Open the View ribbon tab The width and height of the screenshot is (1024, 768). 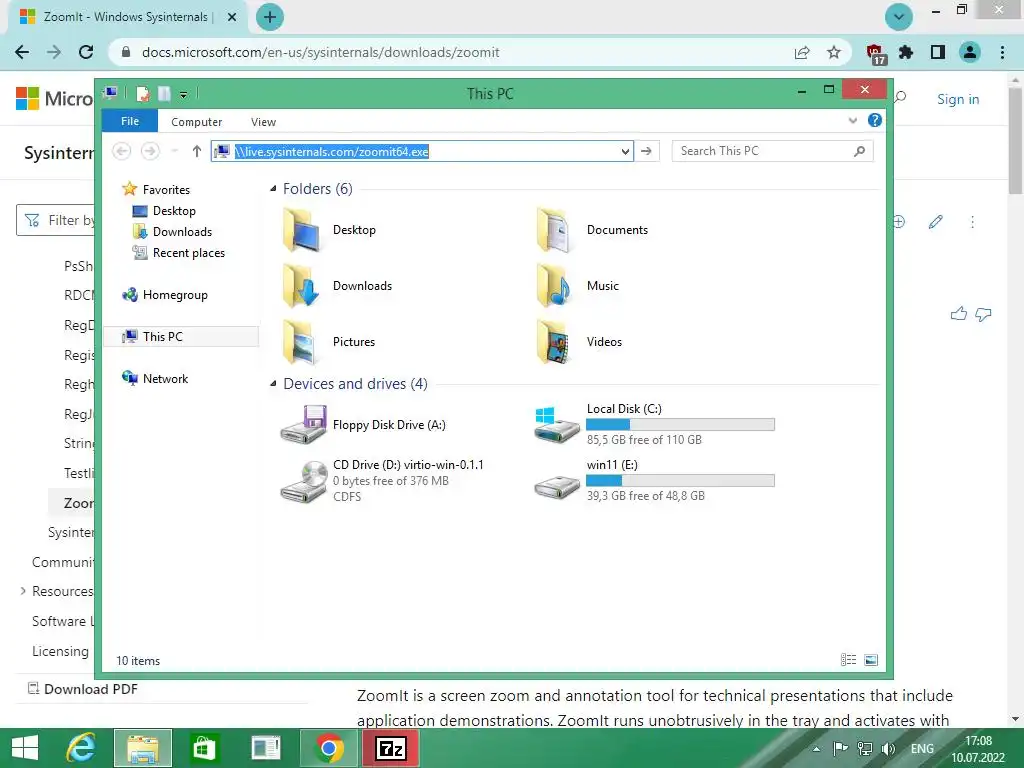click(x=263, y=122)
